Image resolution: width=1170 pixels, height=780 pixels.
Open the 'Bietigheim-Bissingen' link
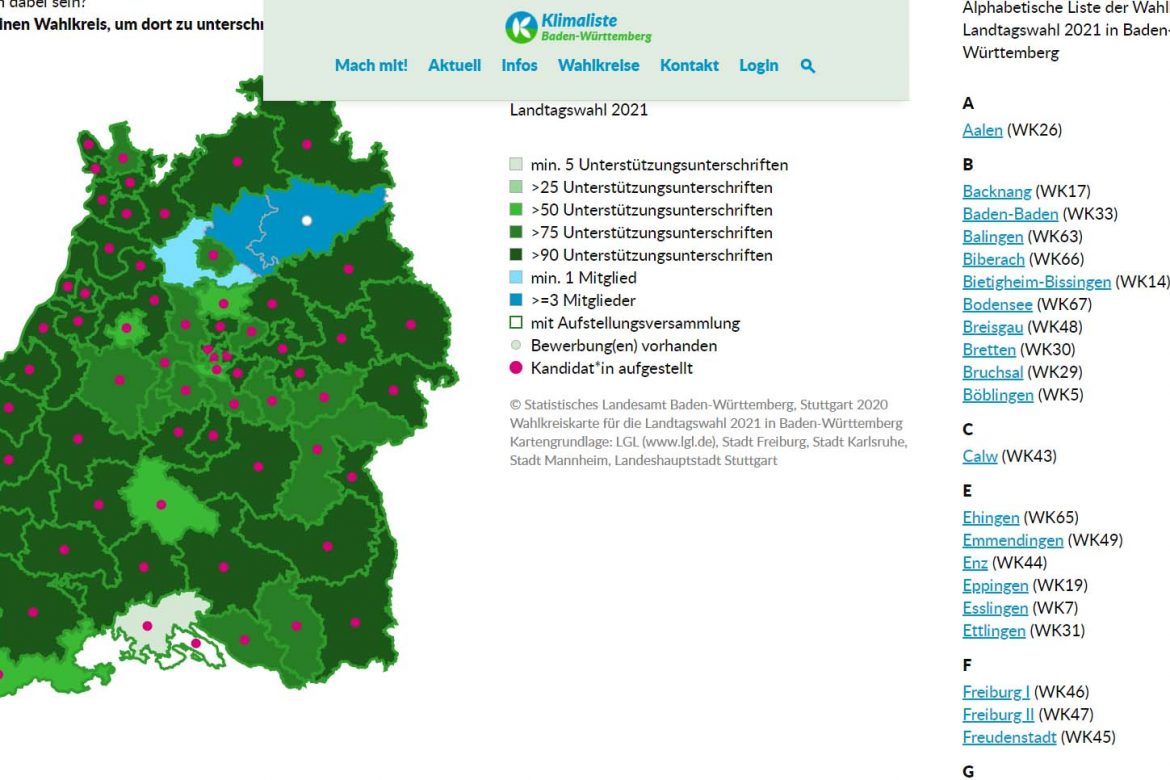[x=1036, y=282]
